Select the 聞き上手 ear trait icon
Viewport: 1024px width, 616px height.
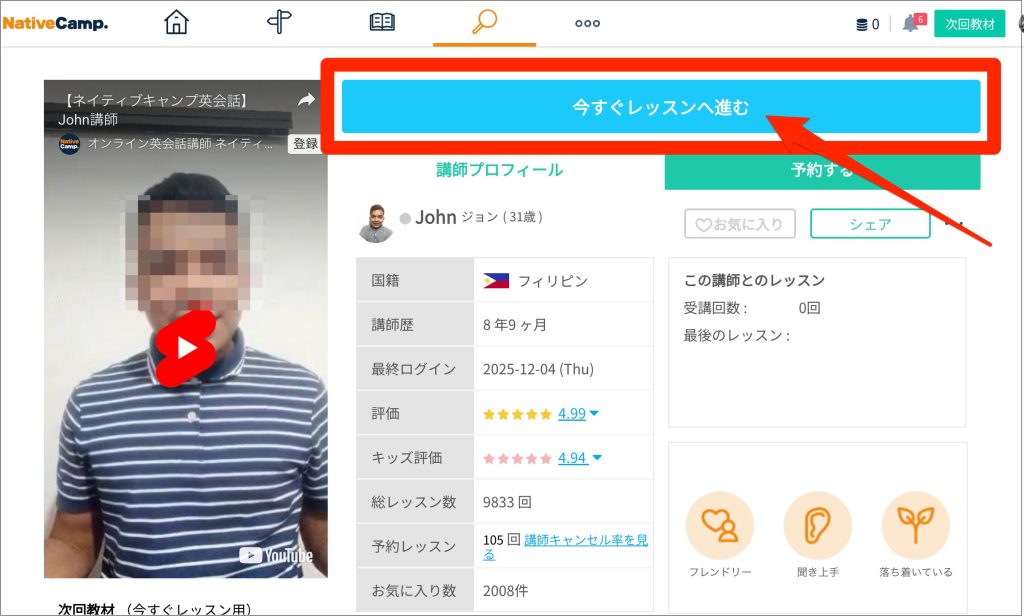coord(818,524)
